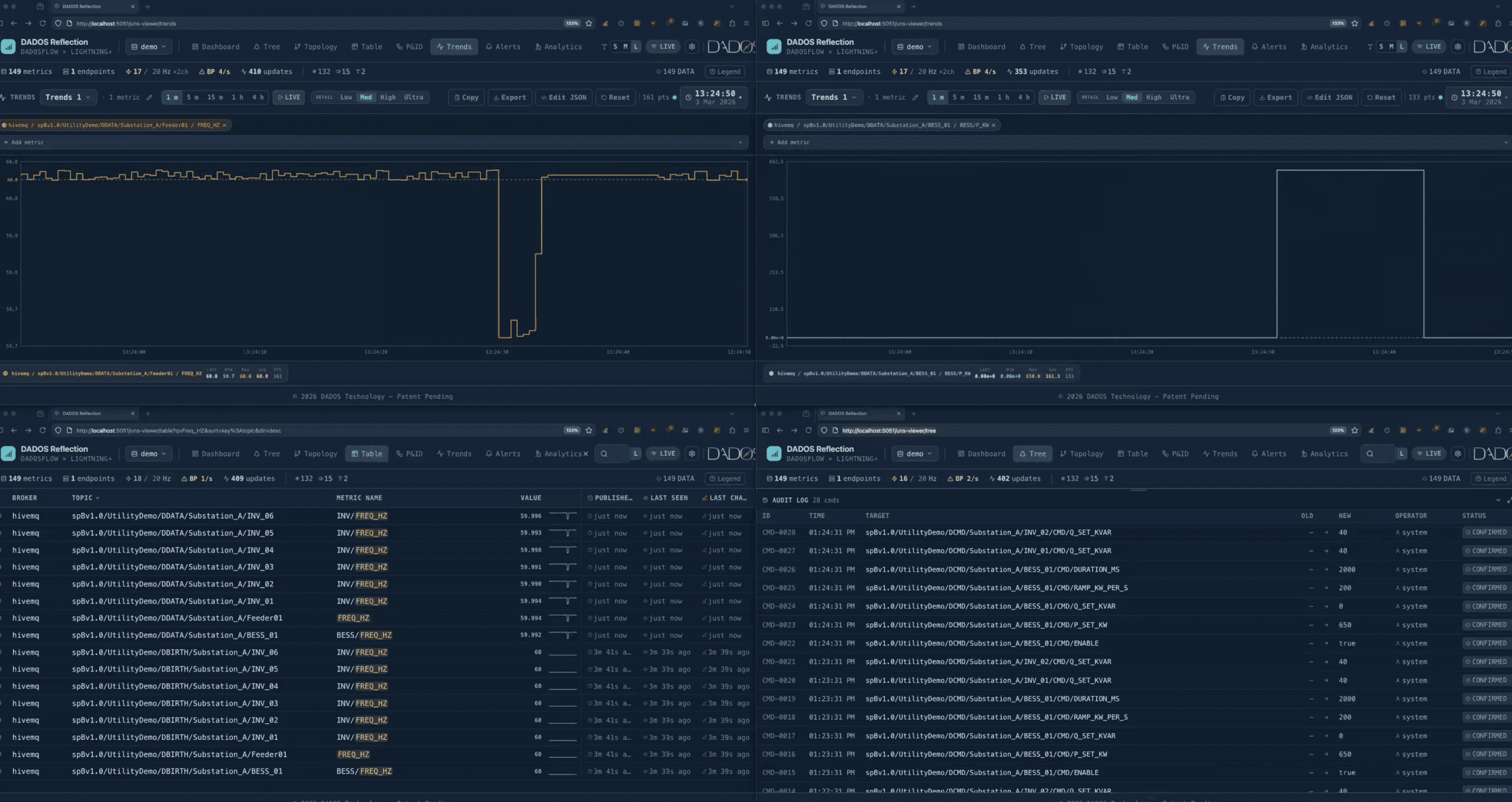The width and height of the screenshot is (1512, 802).
Task: Switch to the P&ID tab in the Audit Log window
Action: [1175, 454]
